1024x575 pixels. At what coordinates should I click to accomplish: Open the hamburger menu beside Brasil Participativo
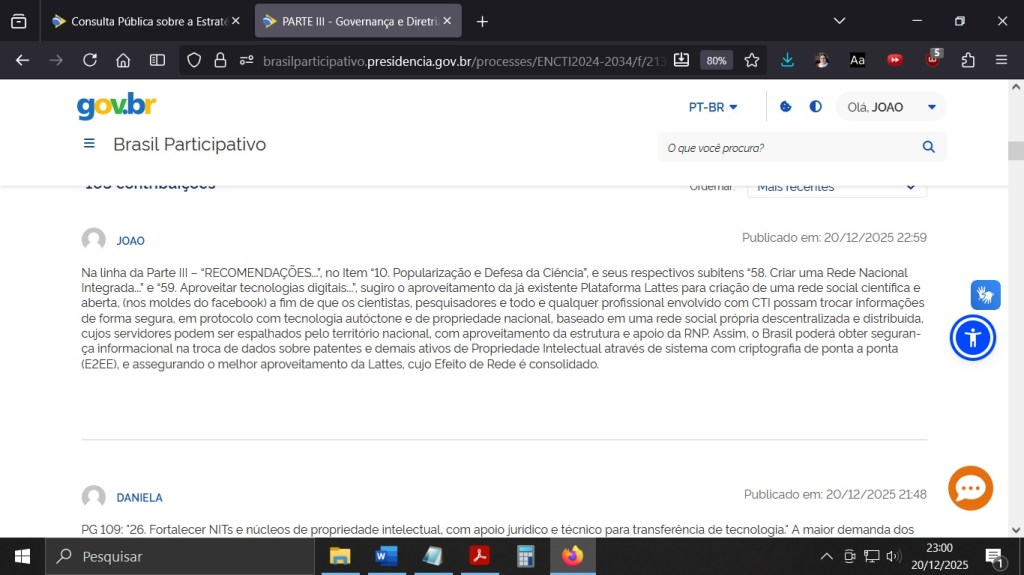click(89, 144)
